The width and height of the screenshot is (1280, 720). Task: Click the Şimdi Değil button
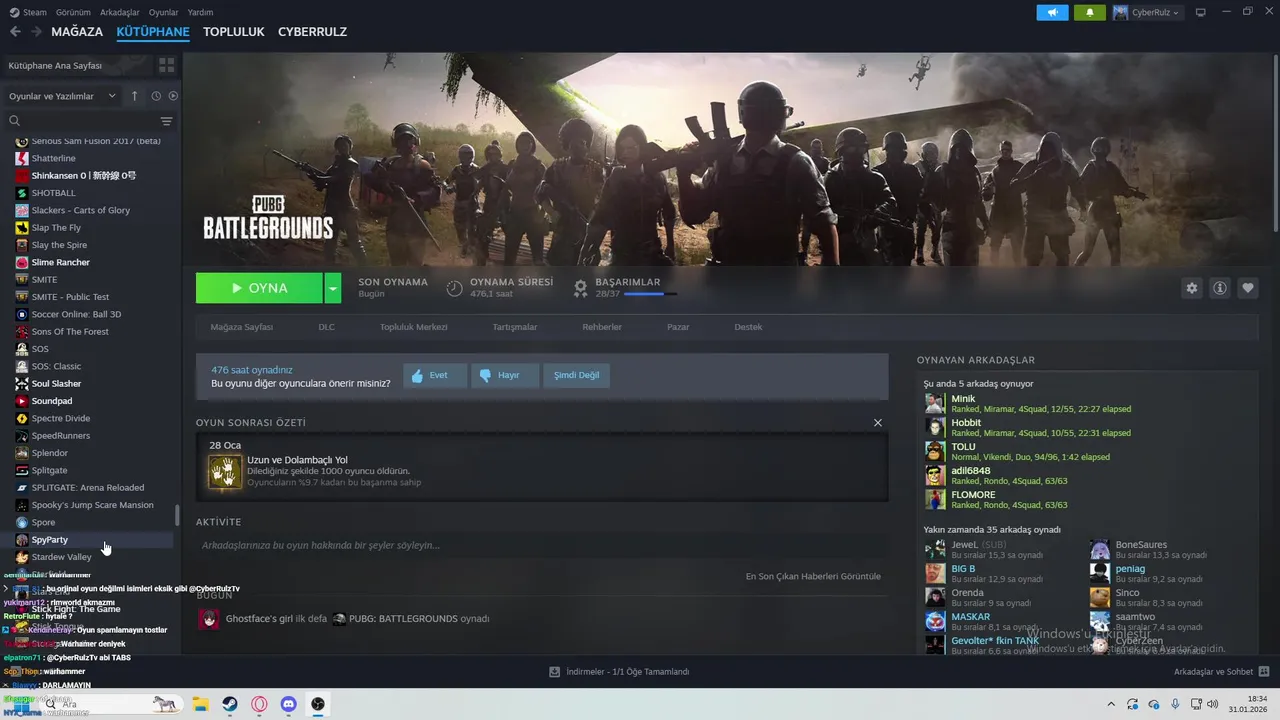click(x=576, y=375)
